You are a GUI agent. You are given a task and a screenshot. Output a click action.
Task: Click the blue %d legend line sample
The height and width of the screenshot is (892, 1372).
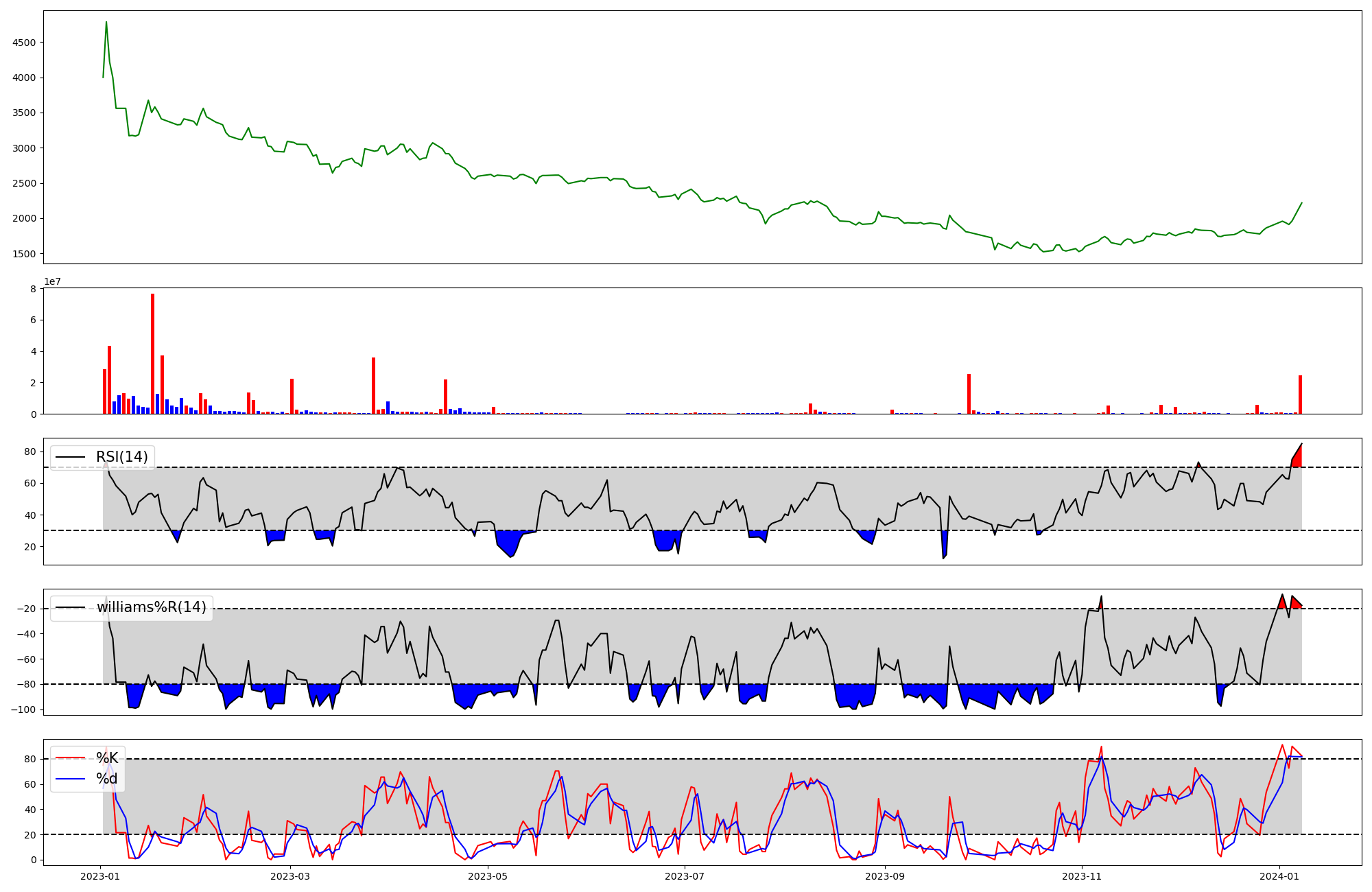[x=71, y=779]
